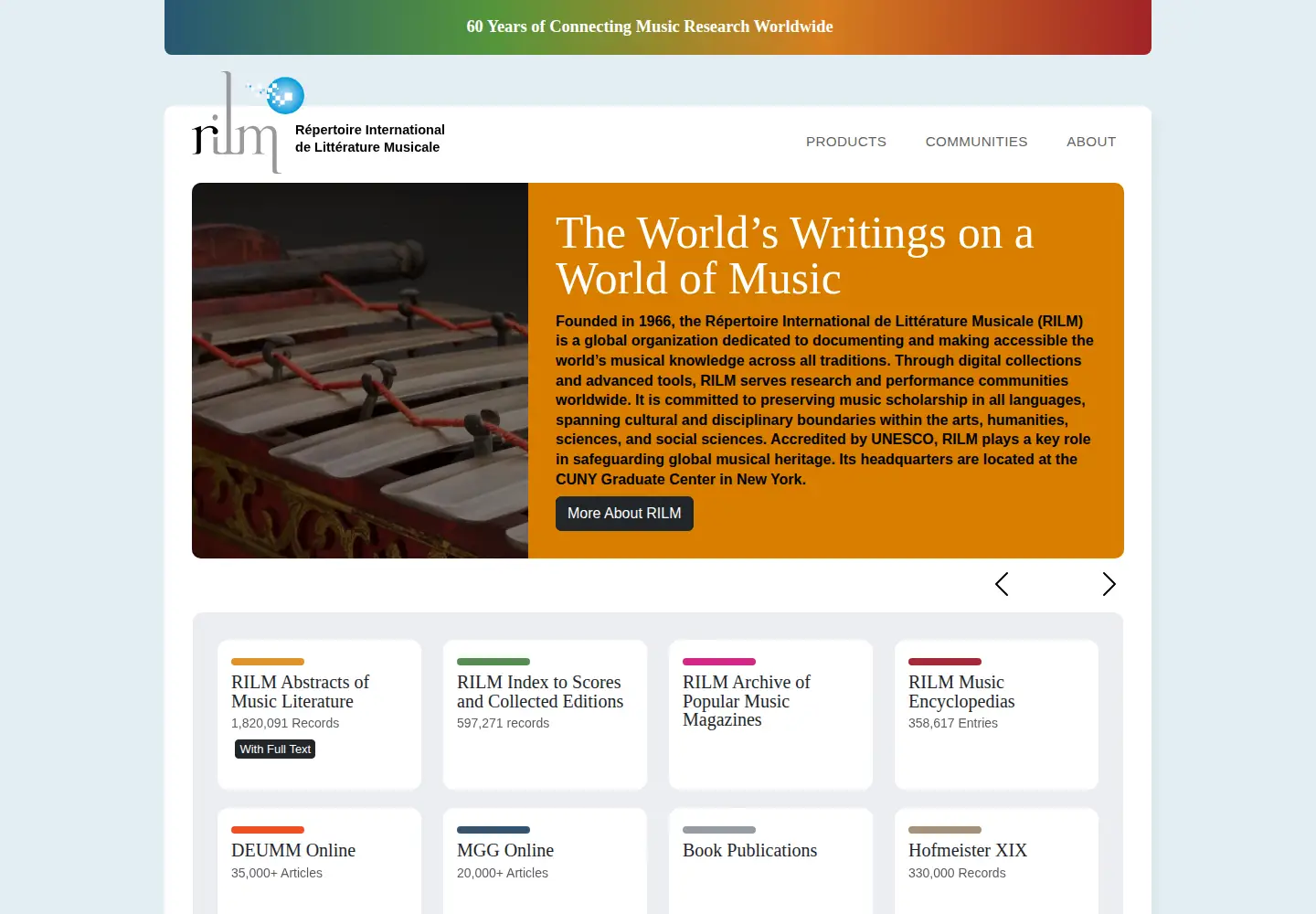
Task: Open Hofmeister XIX card
Action: tap(997, 861)
